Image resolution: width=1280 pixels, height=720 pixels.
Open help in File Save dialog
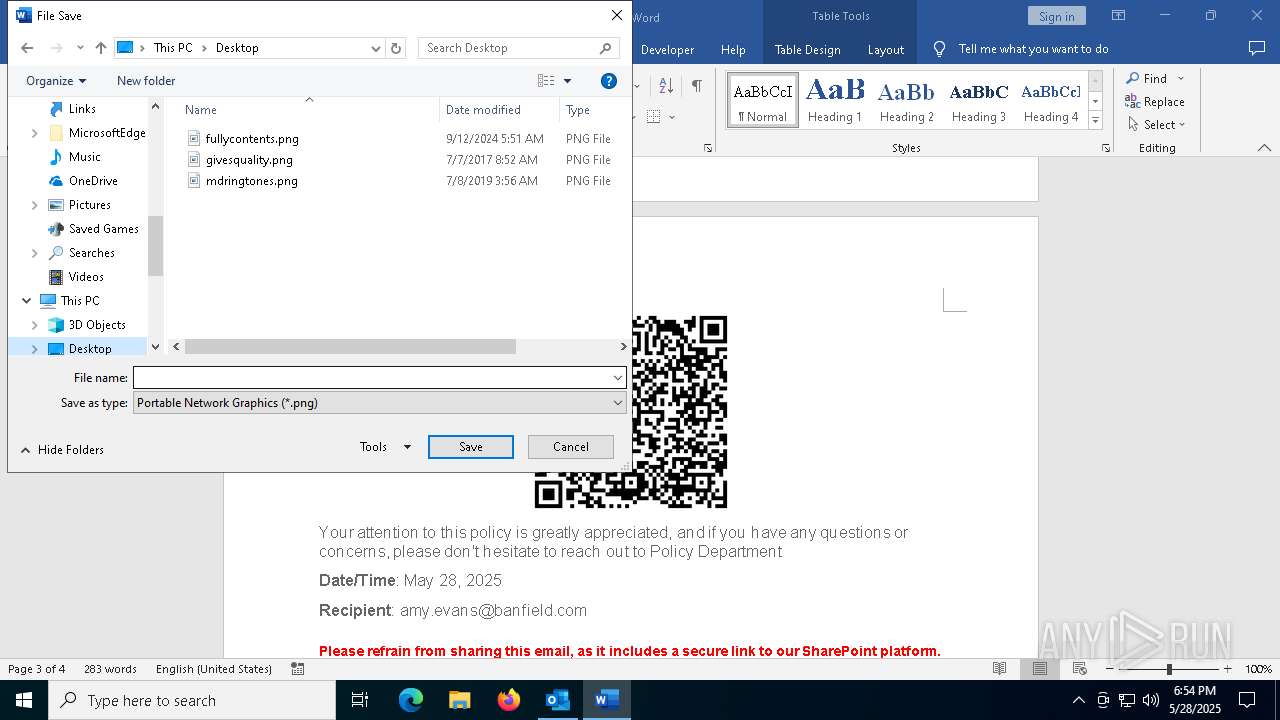[x=608, y=81]
